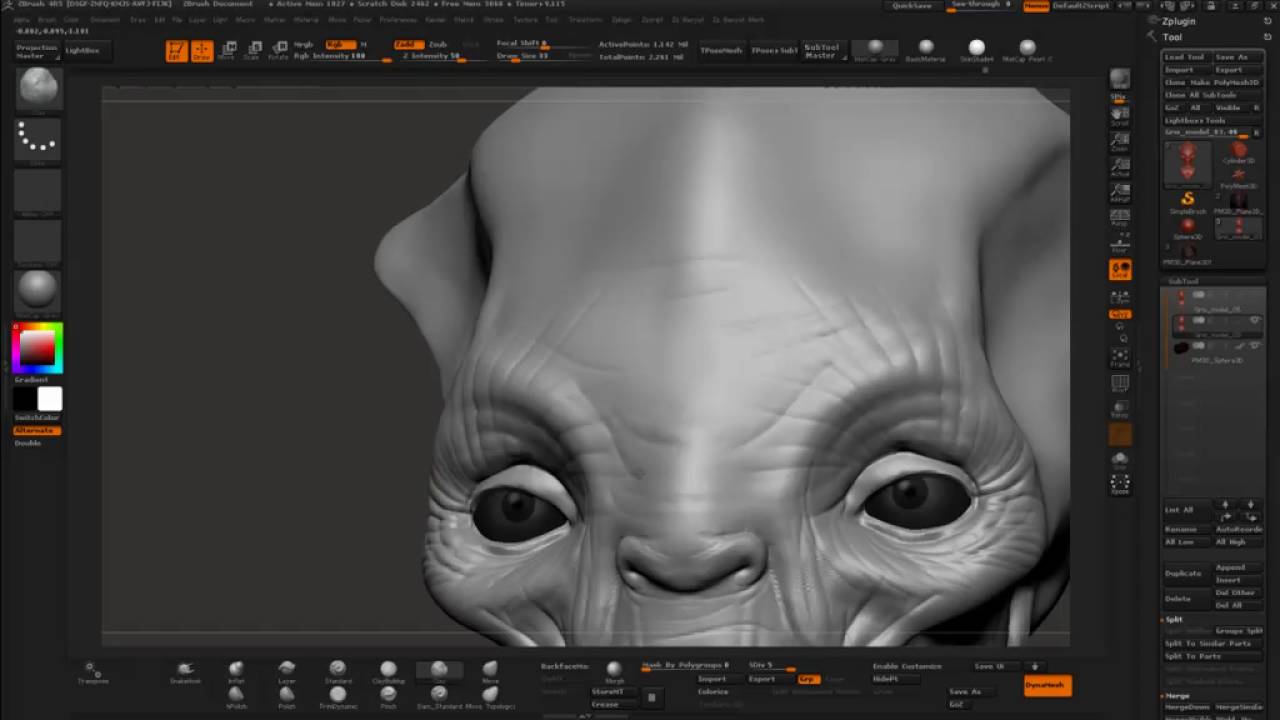Select the SnakeHook brush
Viewport: 1280px width, 720px height.
point(185,671)
